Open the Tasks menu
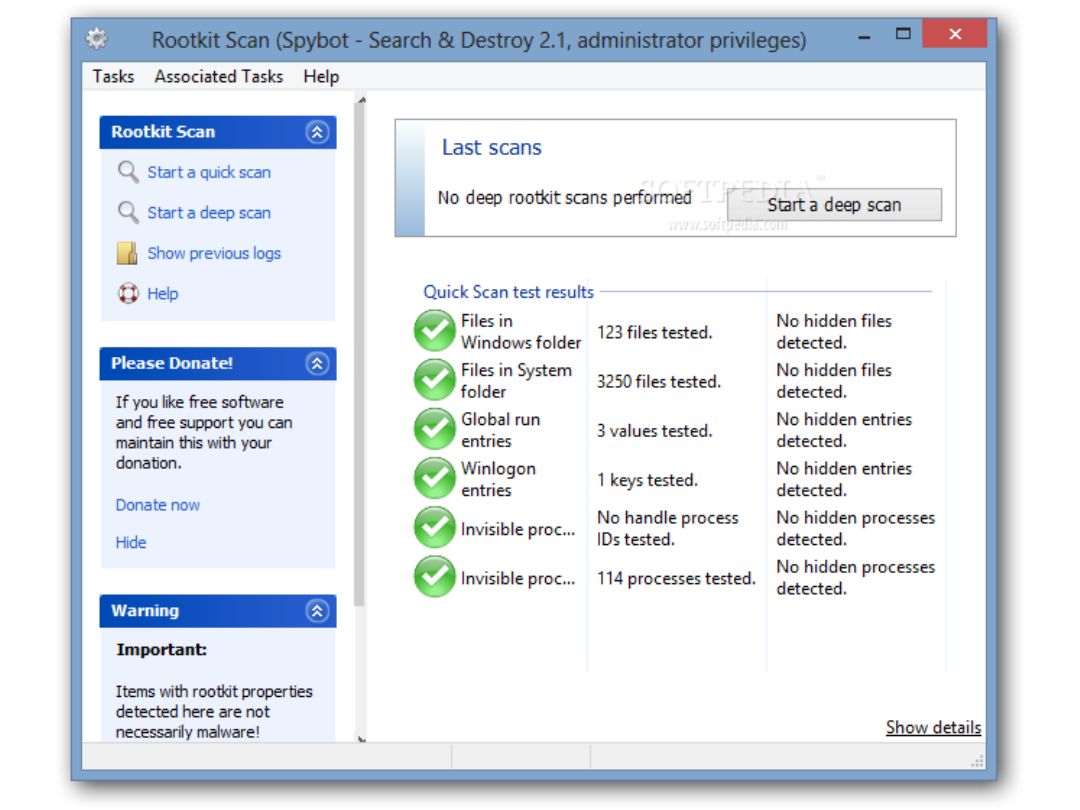 click(113, 76)
